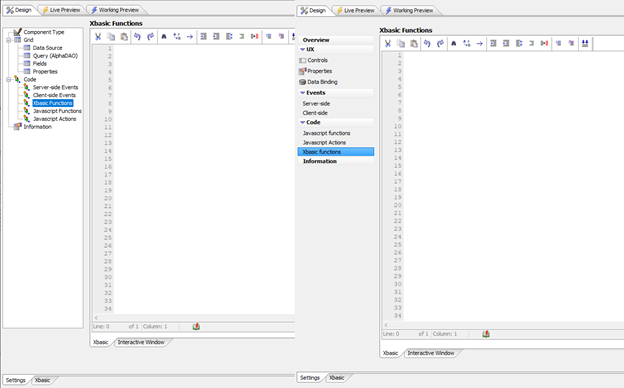The width and height of the screenshot is (624, 388).
Task: Click the status bar icon beside Column: 1 in Grid editor
Action: point(196,326)
